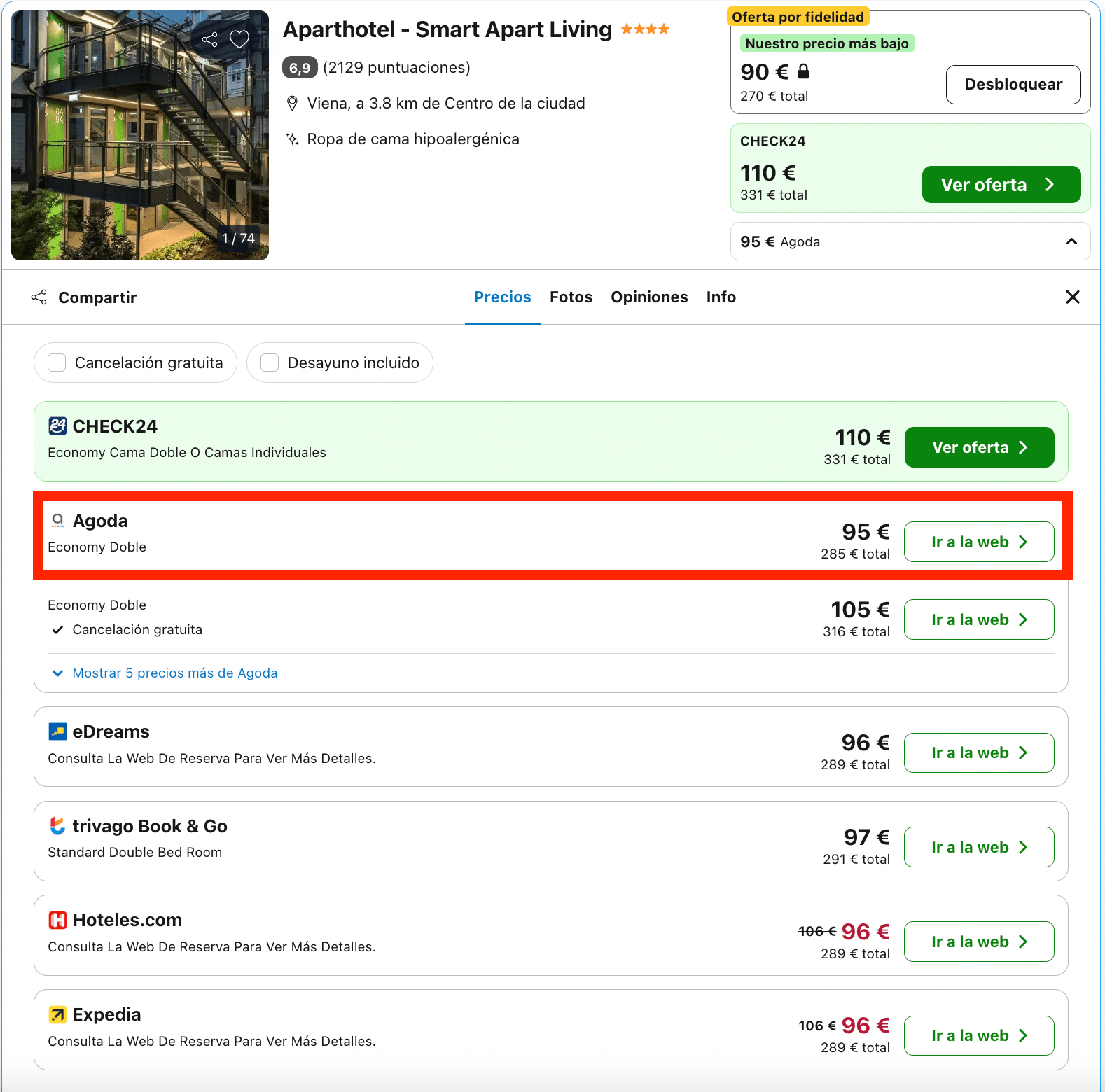This screenshot has width=1105, height=1092.
Task: Click the Ropa de cama hipoalergénica text
Action: [x=413, y=139]
